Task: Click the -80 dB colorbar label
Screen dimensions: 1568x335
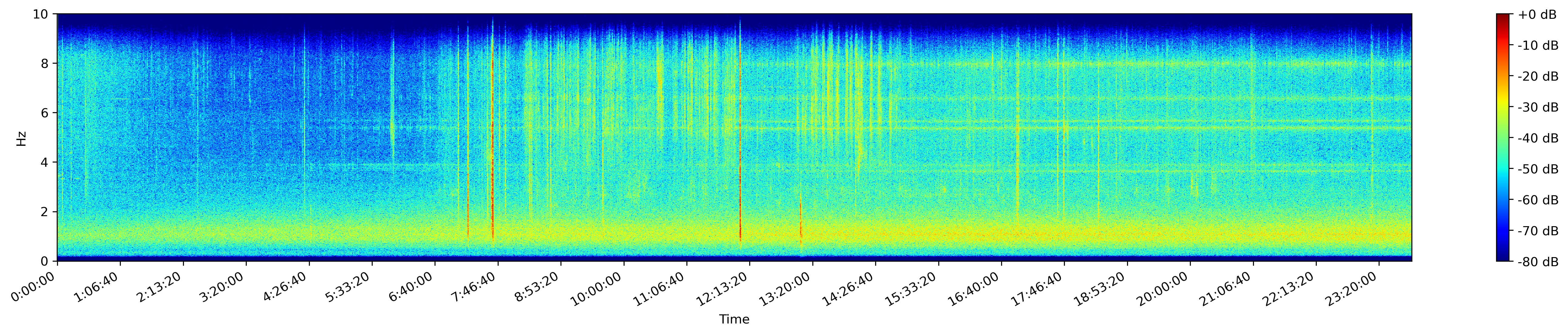Action: click(x=1538, y=261)
